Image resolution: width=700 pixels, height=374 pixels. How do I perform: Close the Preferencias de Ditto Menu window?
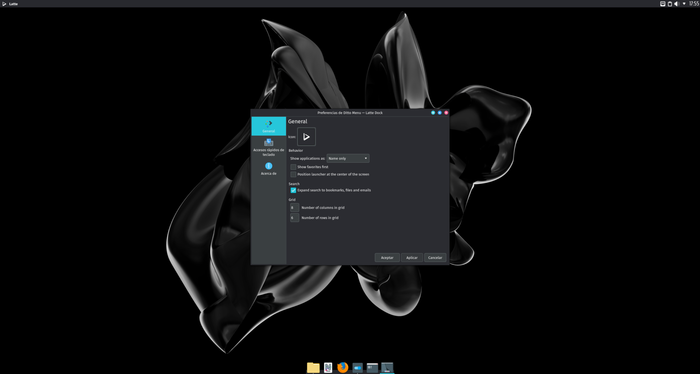click(x=446, y=113)
